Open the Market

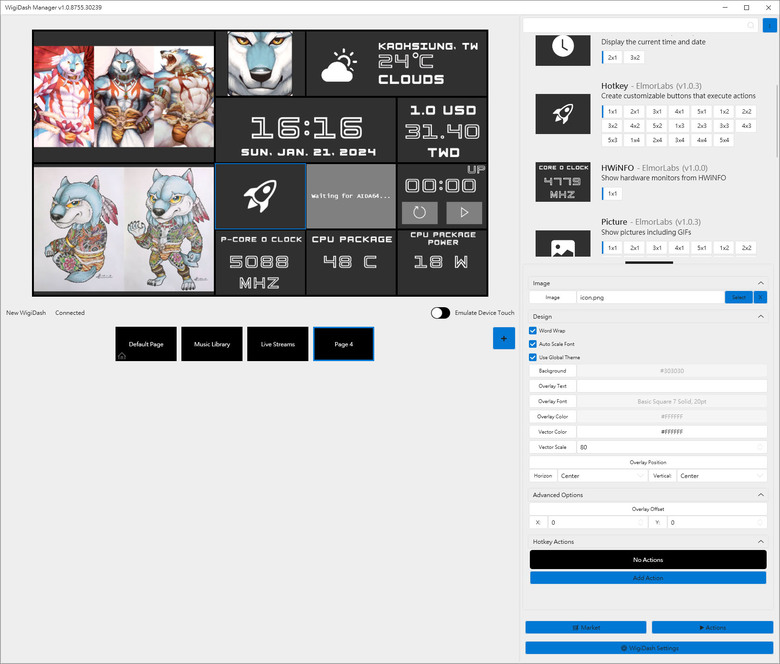(x=586, y=628)
